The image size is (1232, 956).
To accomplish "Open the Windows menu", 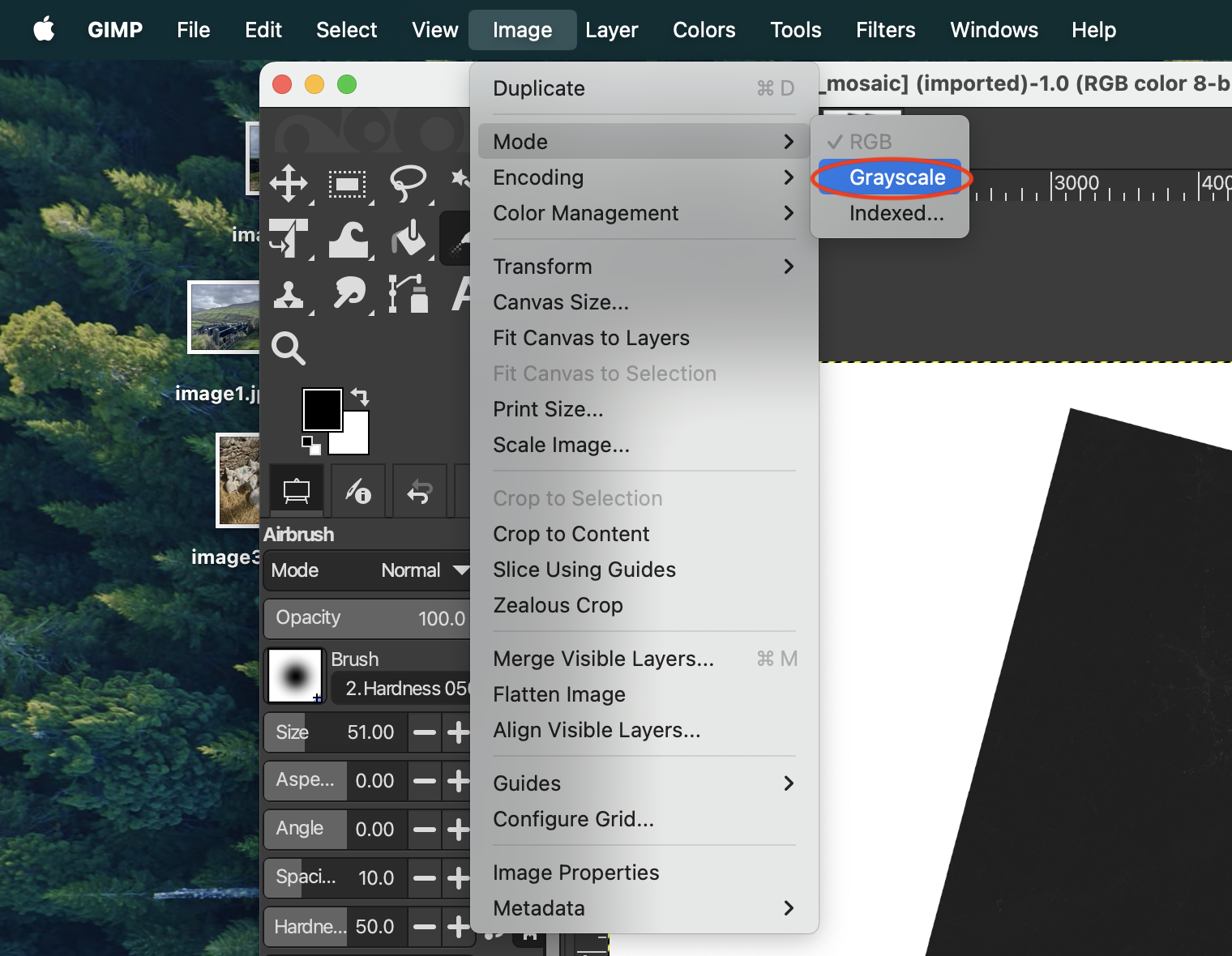I will pyautogui.click(x=994, y=30).
